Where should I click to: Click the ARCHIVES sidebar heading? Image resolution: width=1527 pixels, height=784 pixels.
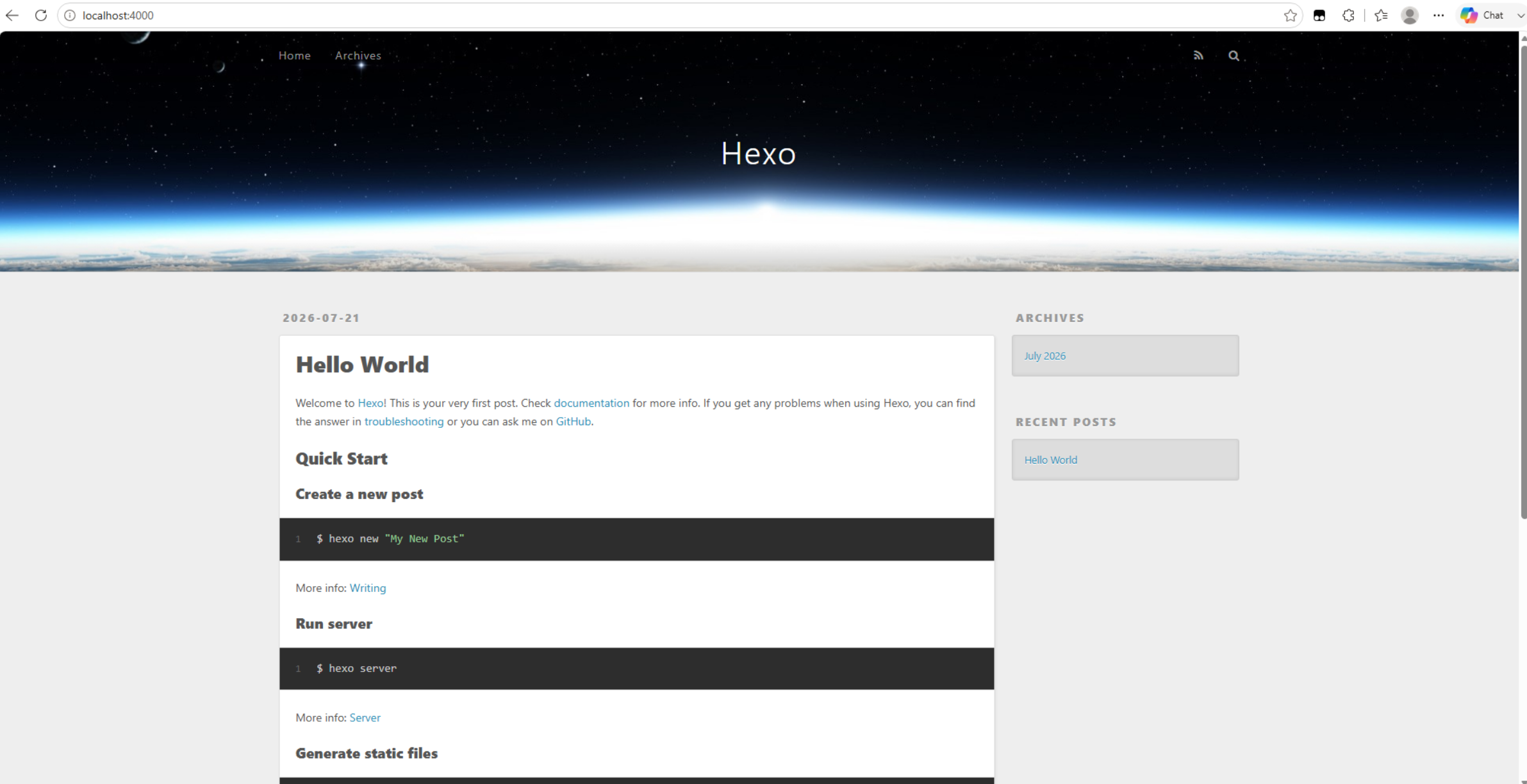point(1050,318)
